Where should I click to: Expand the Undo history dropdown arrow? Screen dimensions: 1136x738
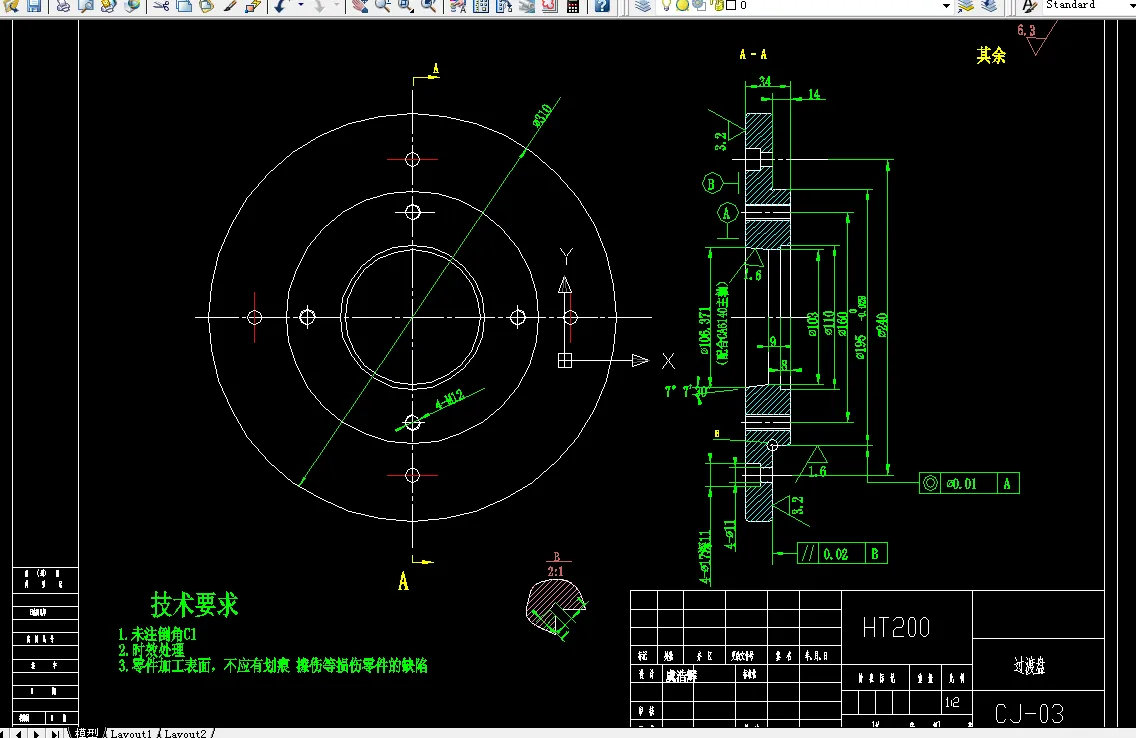tap(301, 4)
